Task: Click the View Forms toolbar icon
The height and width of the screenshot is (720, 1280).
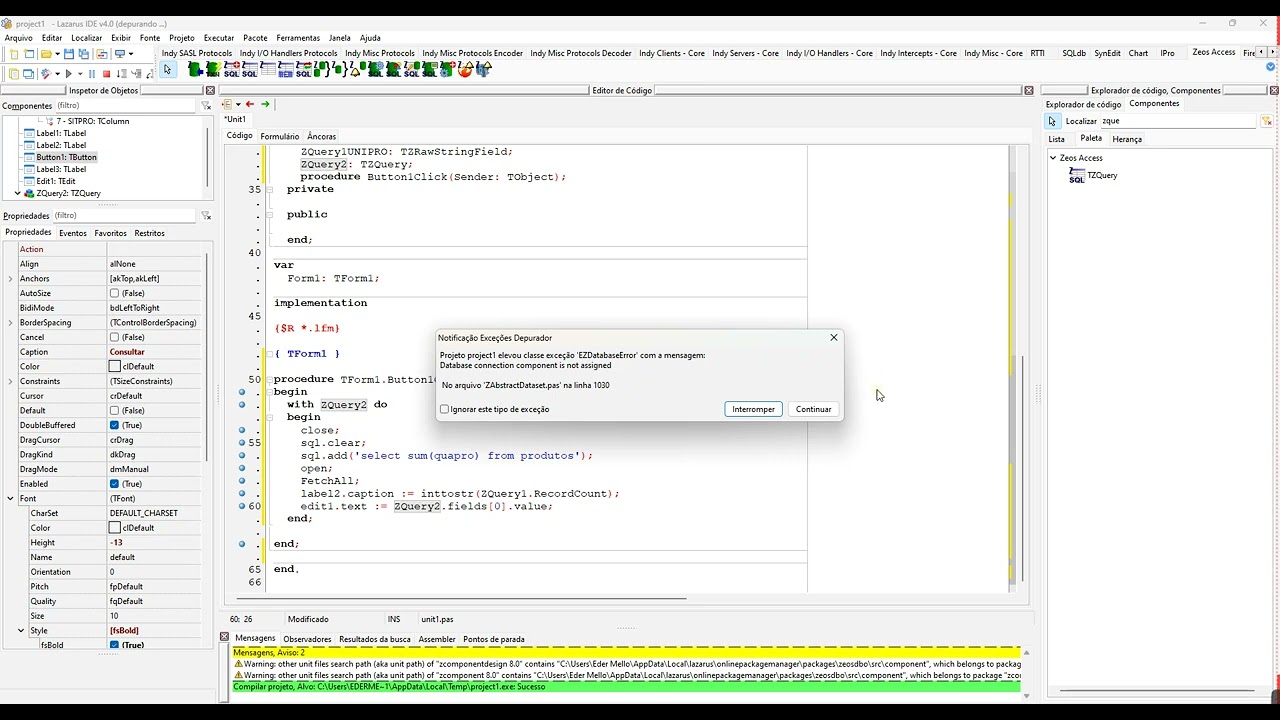Action: point(28,73)
